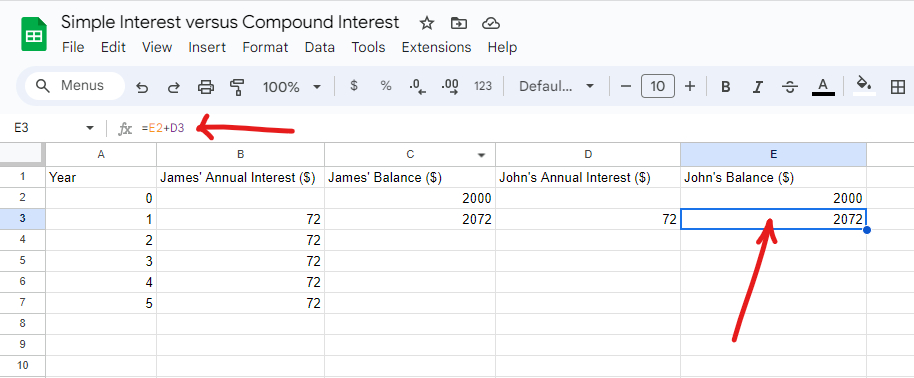Image resolution: width=914 pixels, height=378 pixels.
Task: Increase font size with plus button
Action: tap(690, 86)
